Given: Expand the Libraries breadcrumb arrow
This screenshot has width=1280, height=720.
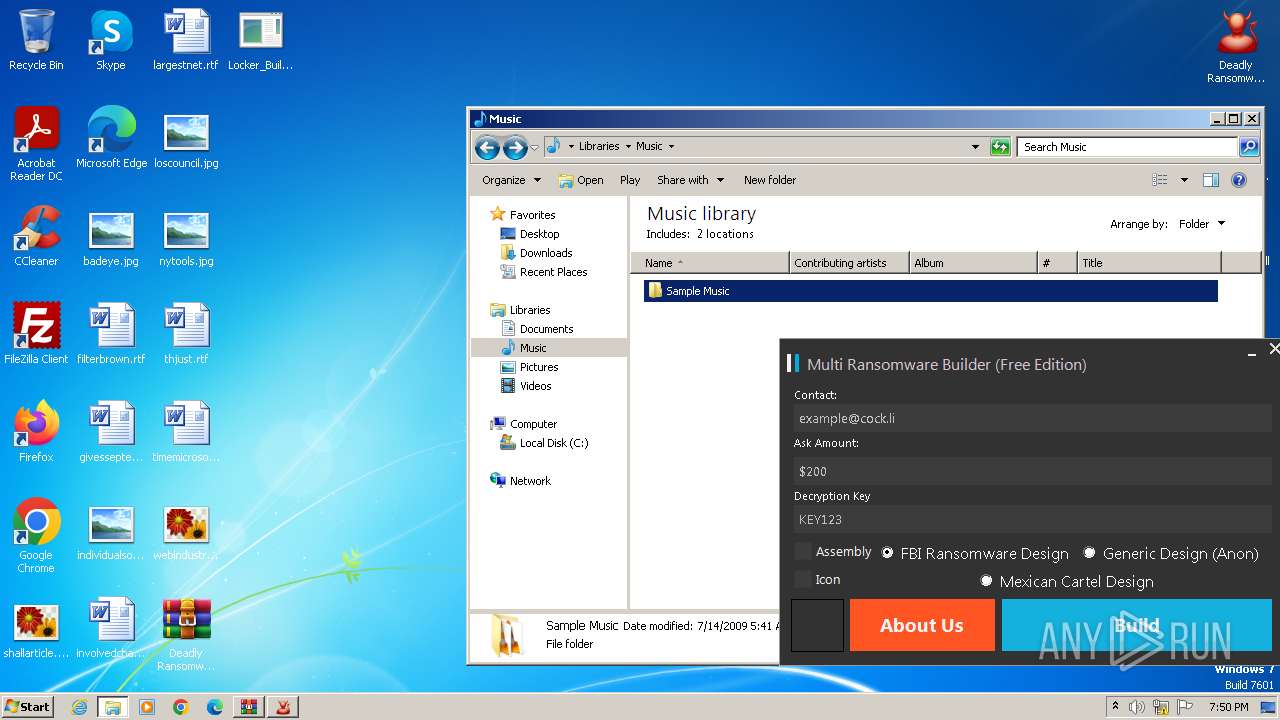Looking at the screenshot, I should pos(628,146).
